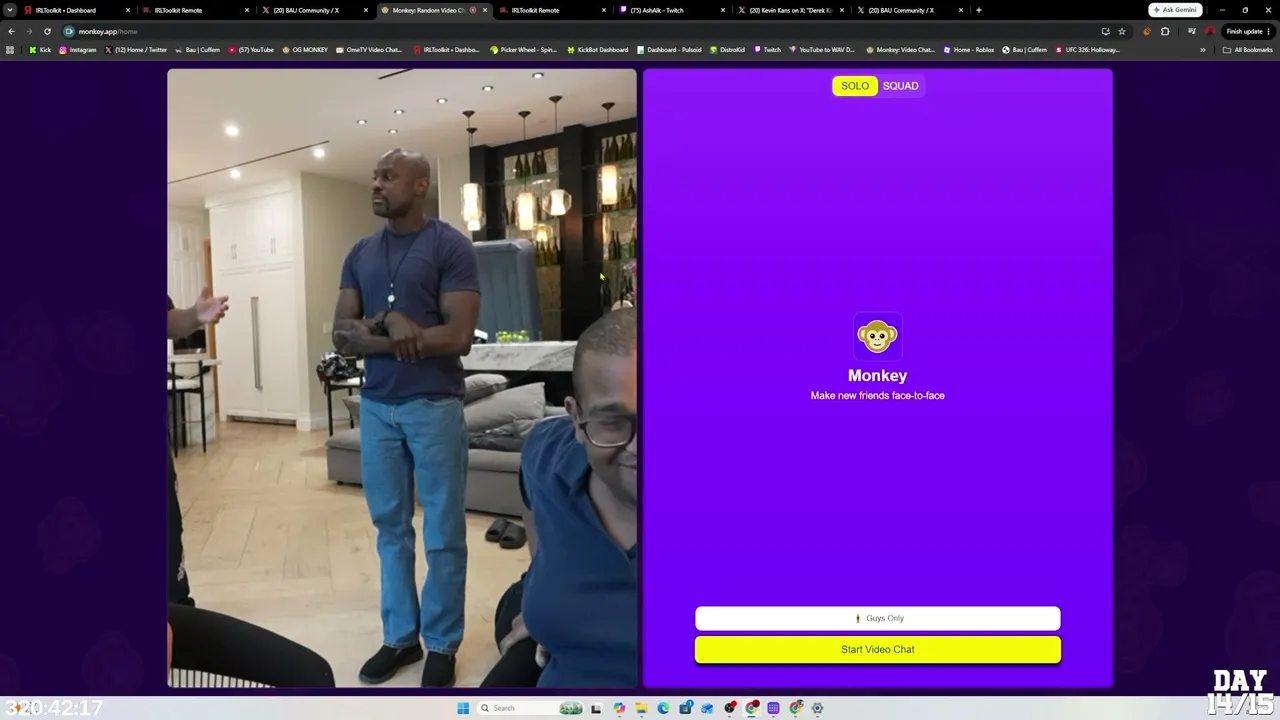Open the Chrome apps grid shortcut
The image size is (1280, 720).
(x=10, y=50)
